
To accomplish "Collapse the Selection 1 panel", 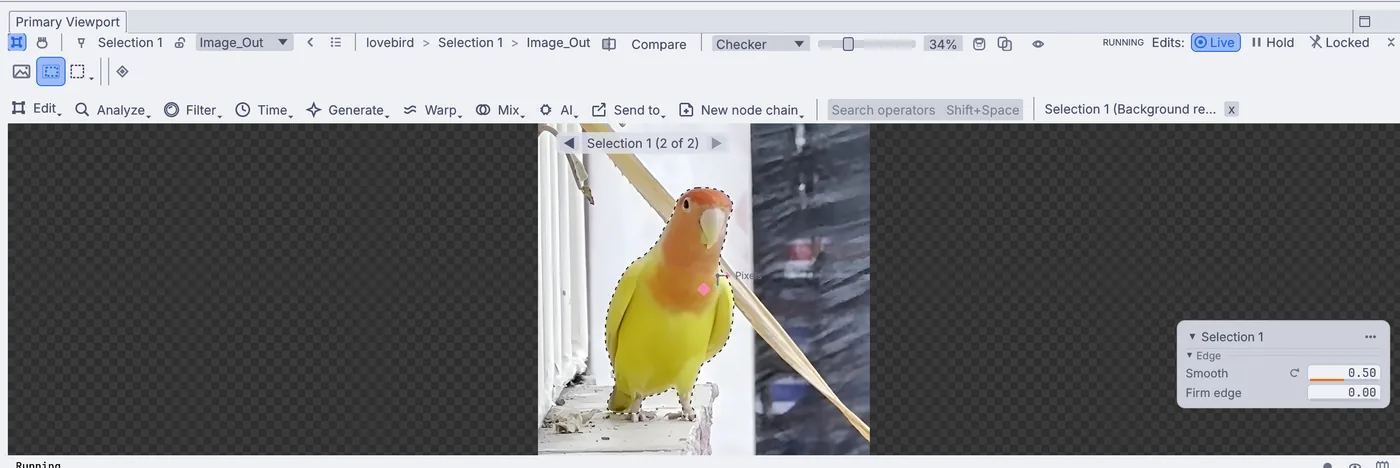I will (x=1192, y=337).
